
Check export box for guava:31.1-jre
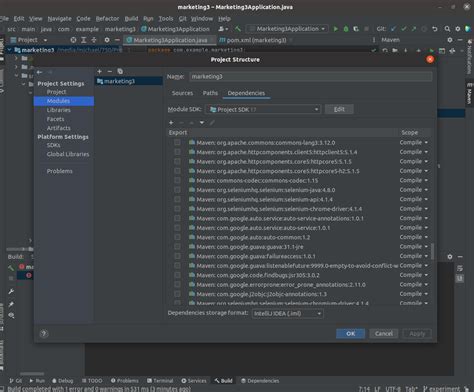pyautogui.click(x=177, y=247)
